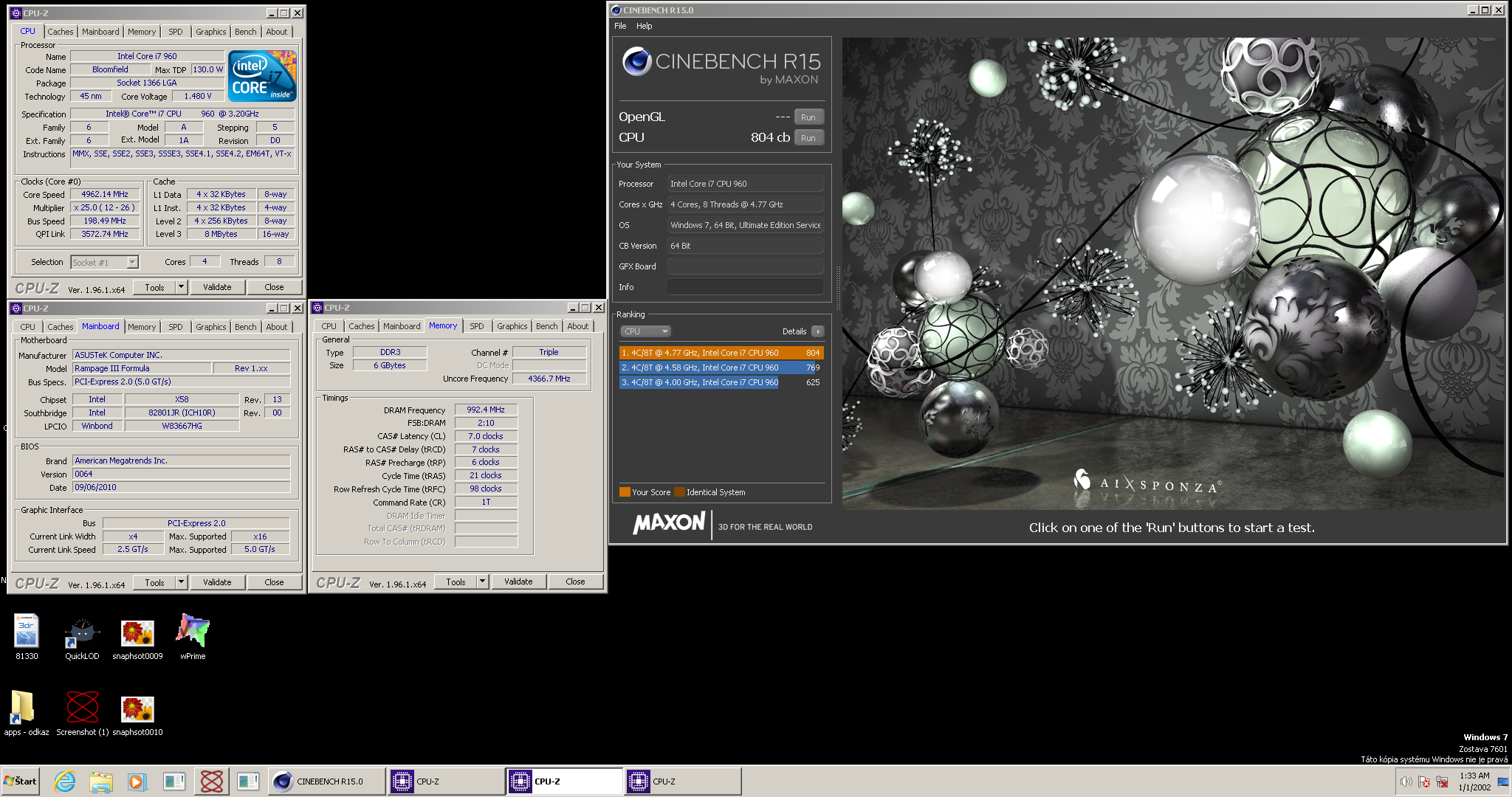Viewport: 1512px width, 797px height.
Task: Run the OpenGL benchmark
Action: tap(808, 117)
